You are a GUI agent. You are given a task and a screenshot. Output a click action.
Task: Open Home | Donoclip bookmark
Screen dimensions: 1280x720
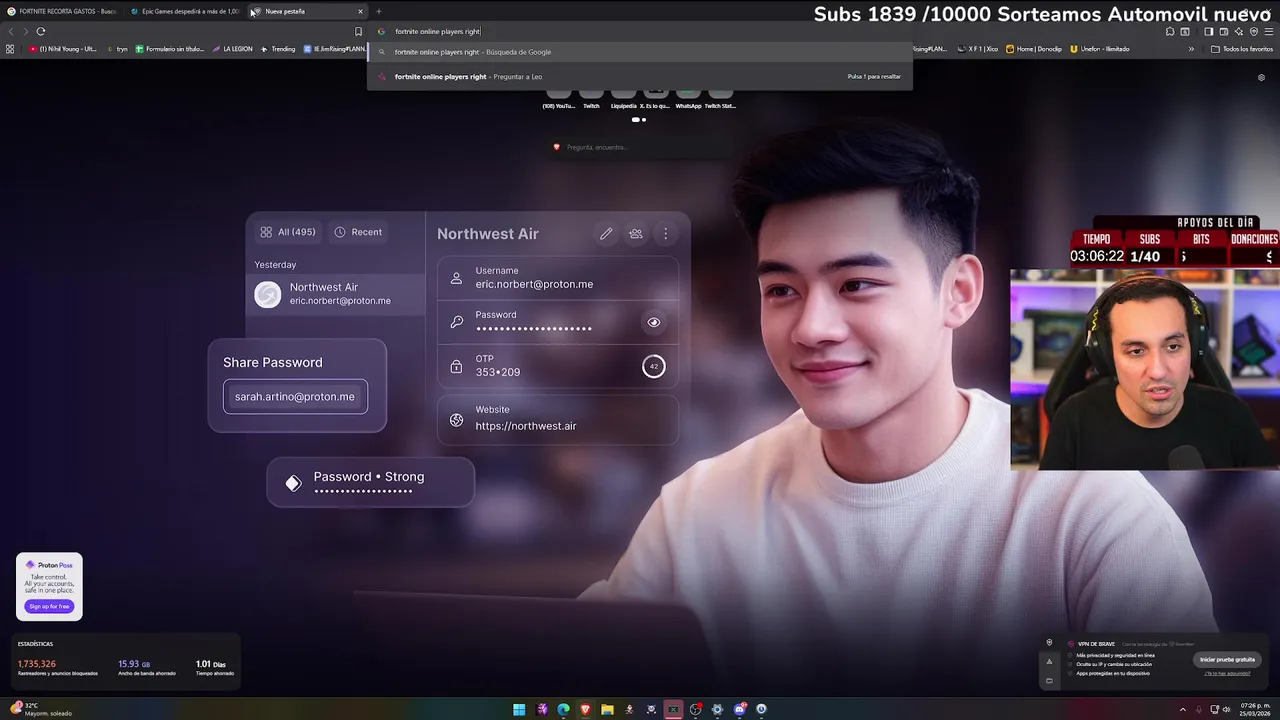point(1034,48)
